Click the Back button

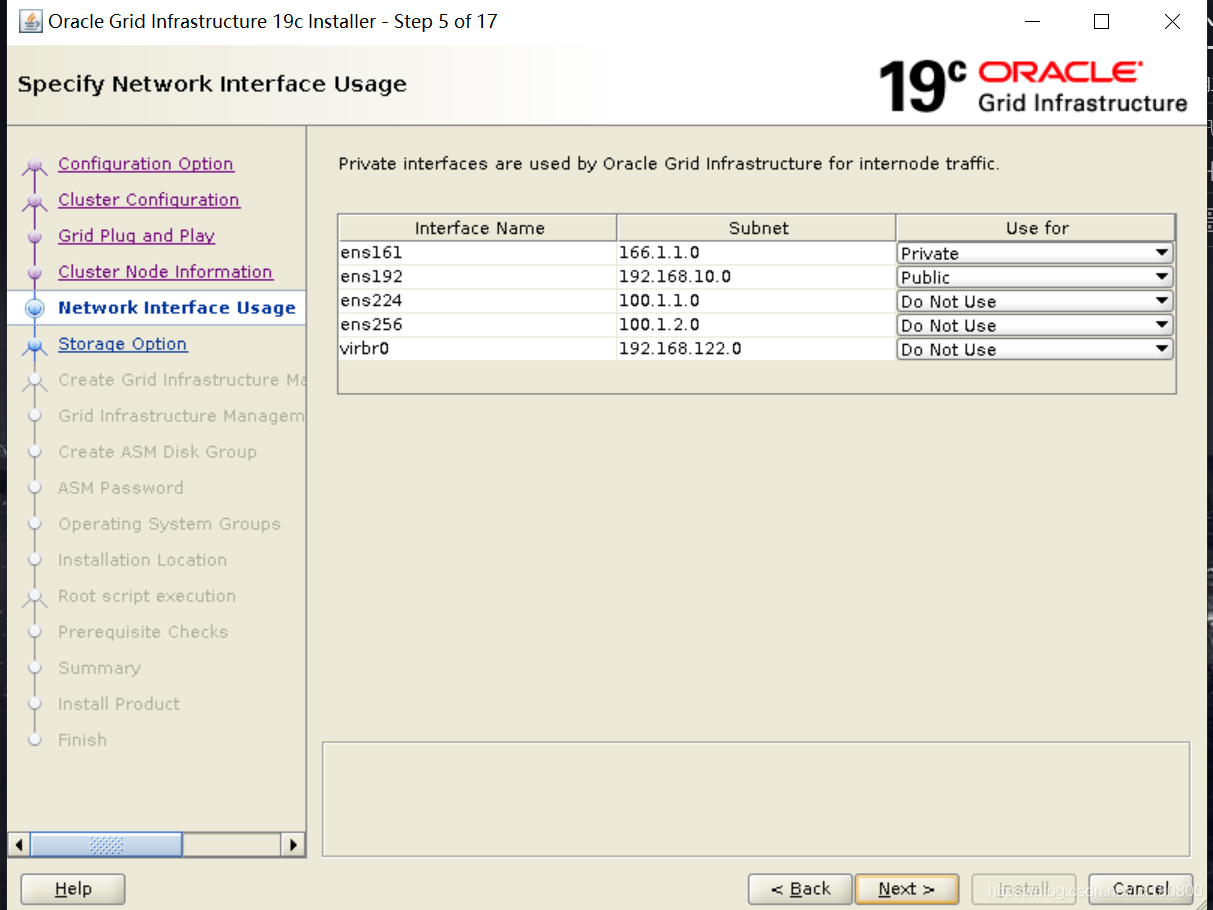pyautogui.click(x=800, y=889)
